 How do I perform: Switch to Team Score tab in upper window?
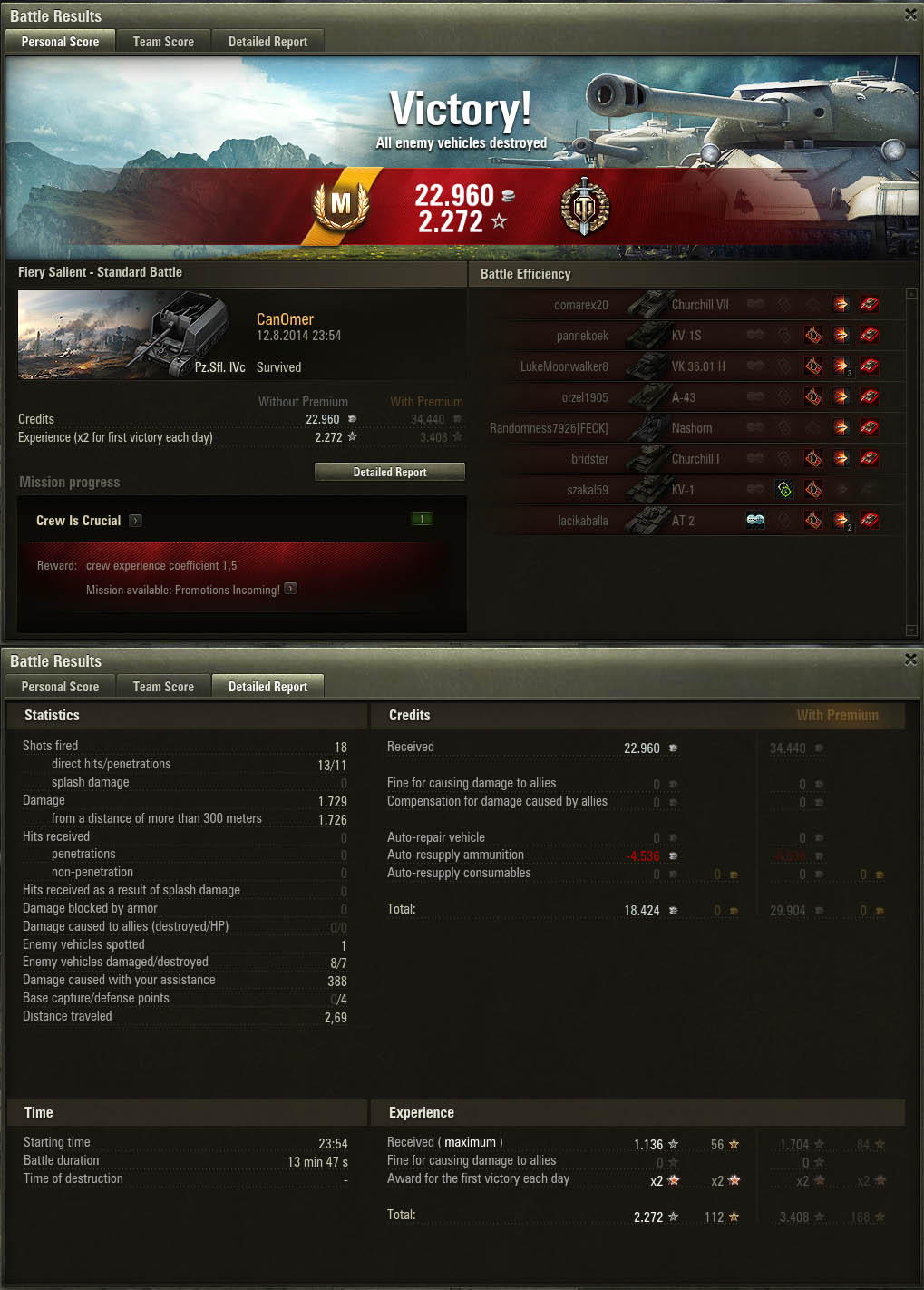(163, 42)
